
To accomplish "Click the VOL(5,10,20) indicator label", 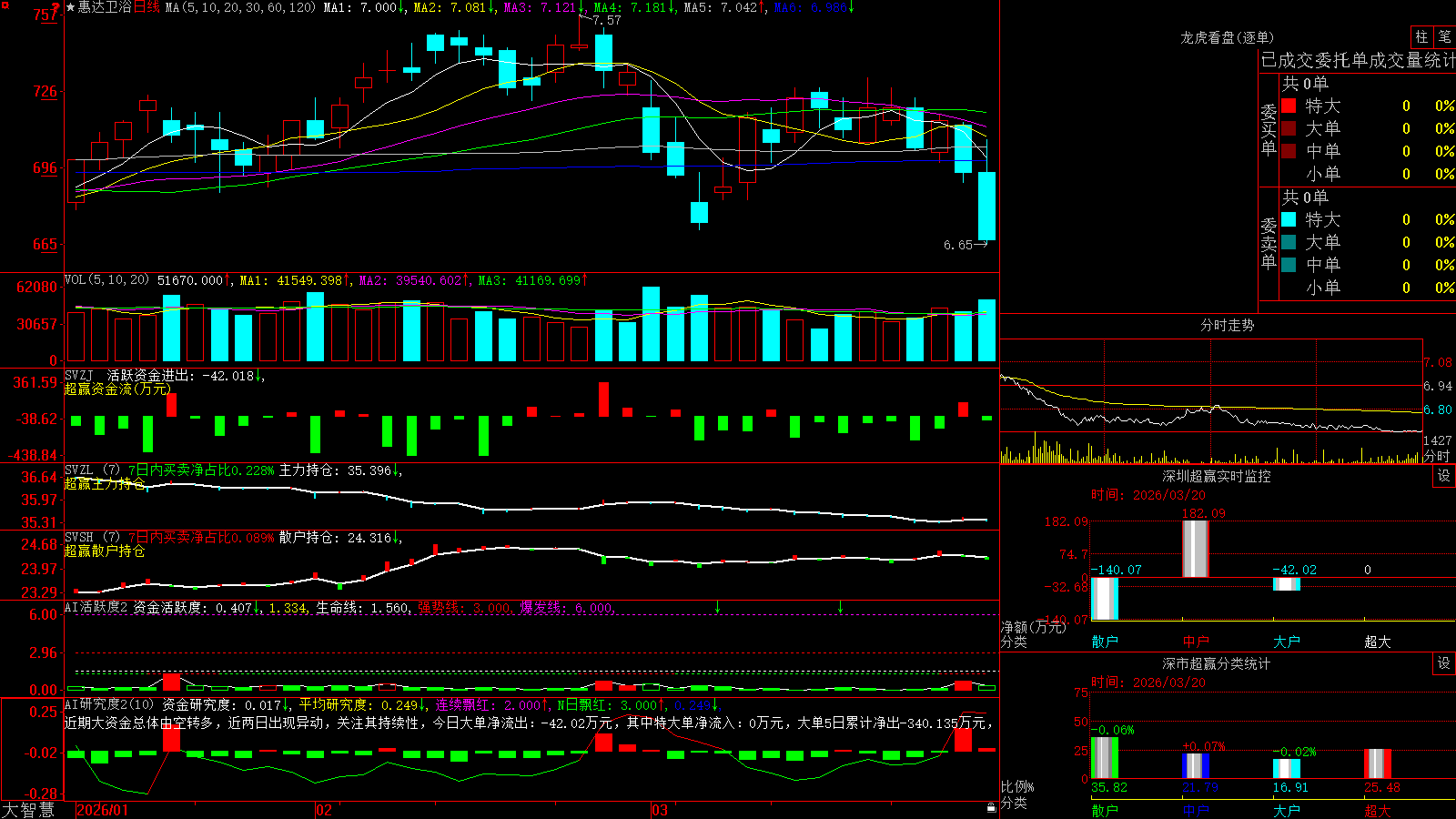I will 106,279.
